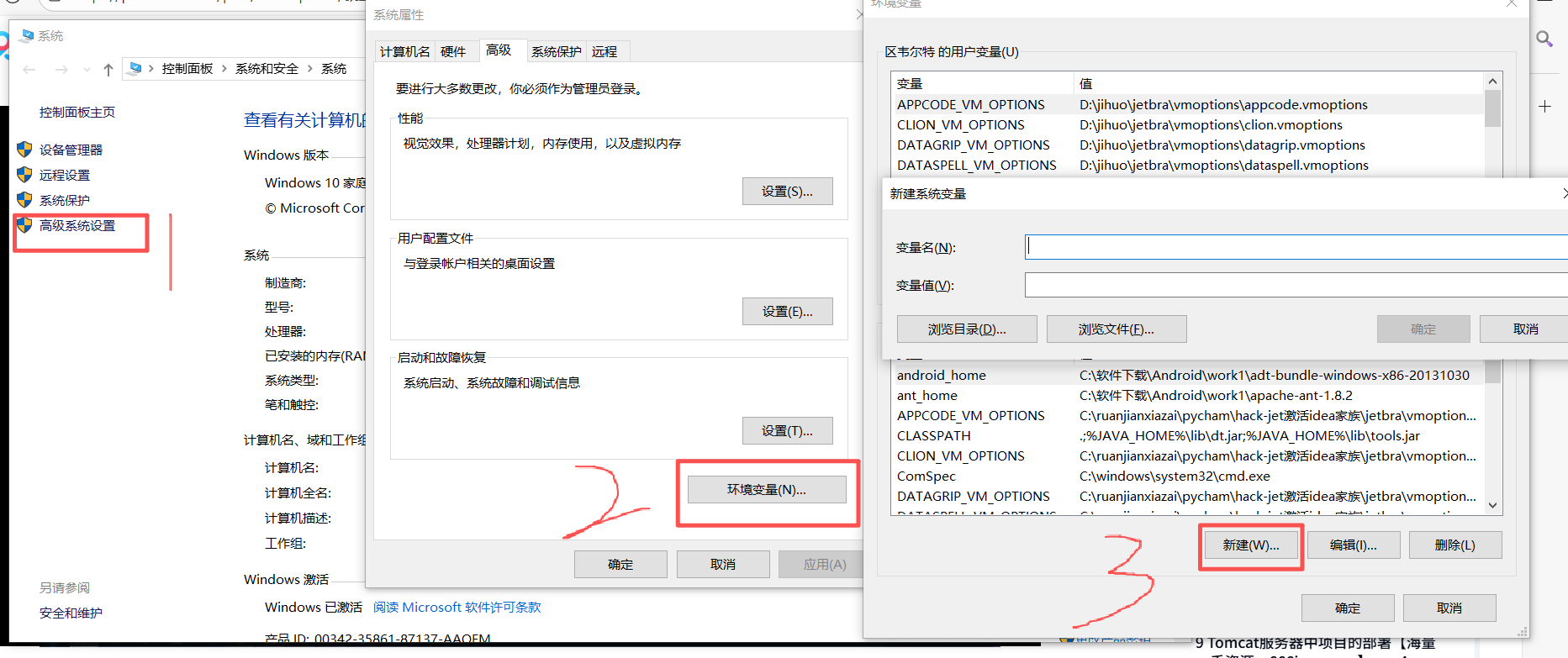
Task: Click the shield icon beside 系统保护
Action: coord(24,200)
